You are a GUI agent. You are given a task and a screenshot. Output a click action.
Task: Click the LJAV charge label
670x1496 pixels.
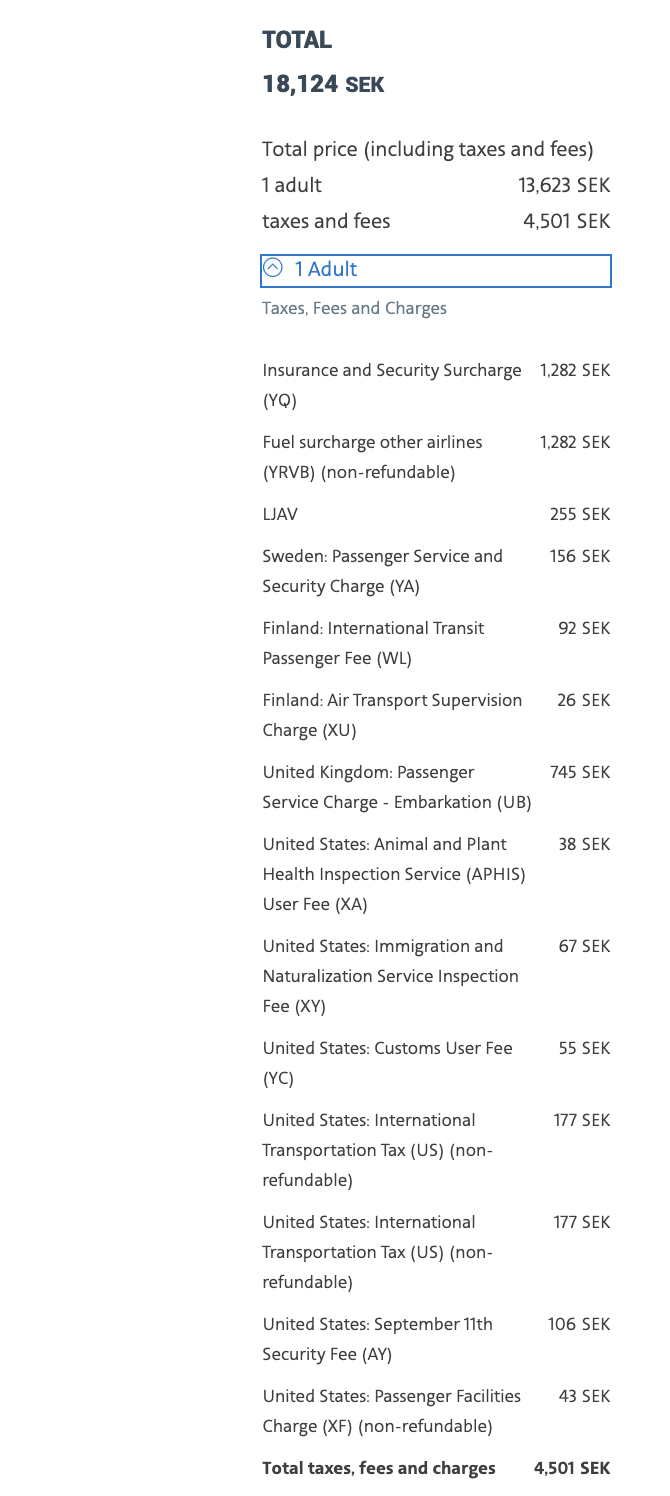pyautogui.click(x=280, y=514)
